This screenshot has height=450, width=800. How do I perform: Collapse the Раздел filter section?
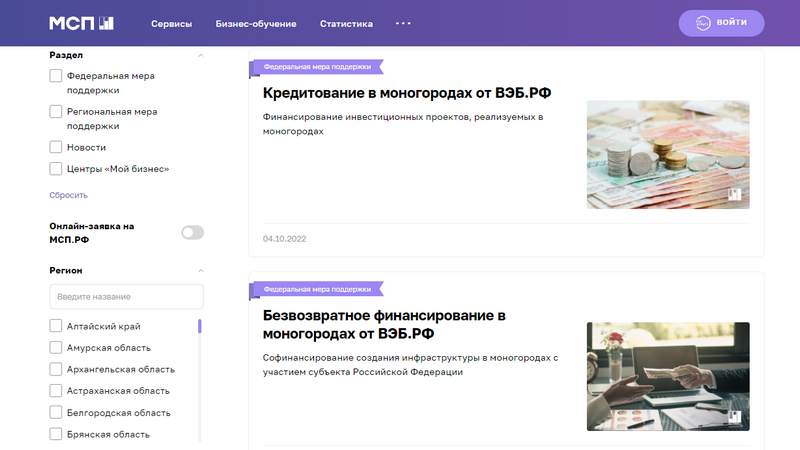(201, 55)
